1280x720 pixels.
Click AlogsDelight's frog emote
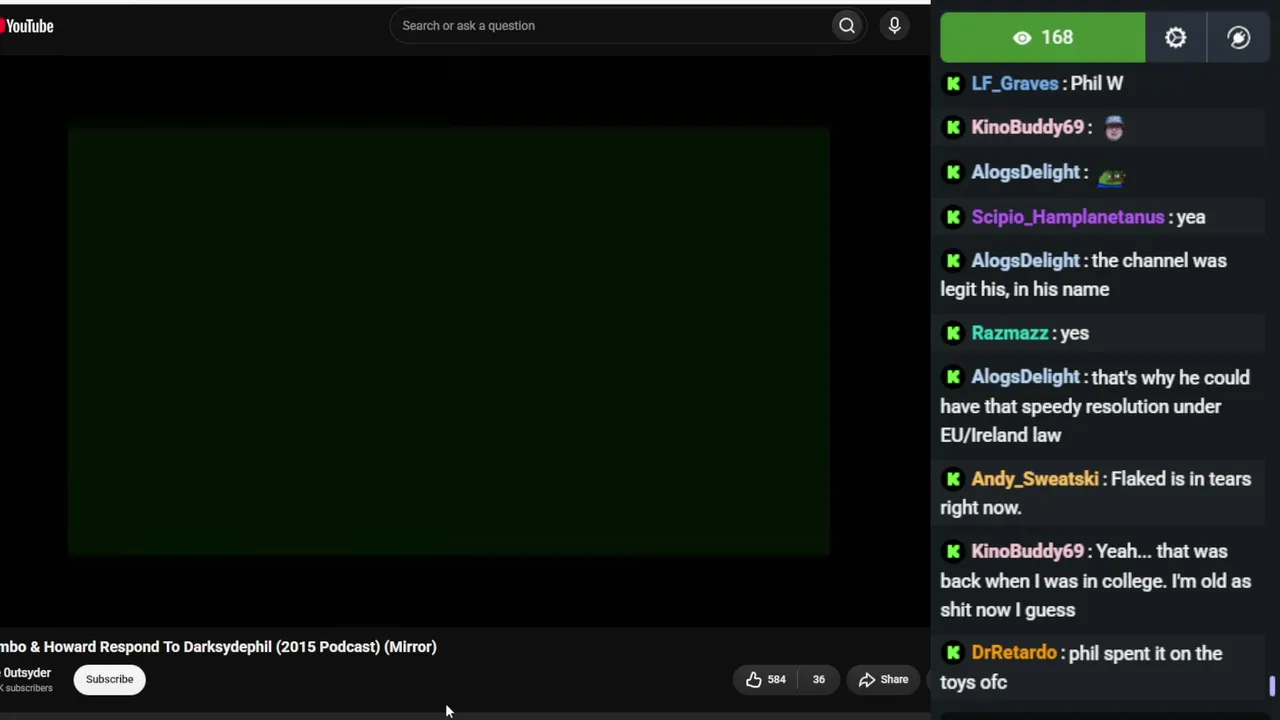tap(1111, 176)
